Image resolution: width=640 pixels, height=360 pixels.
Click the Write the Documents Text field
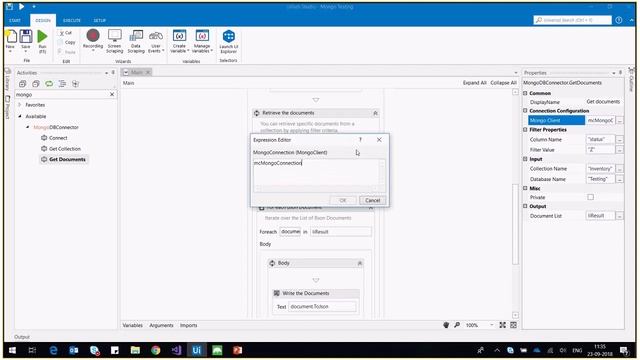322,307
